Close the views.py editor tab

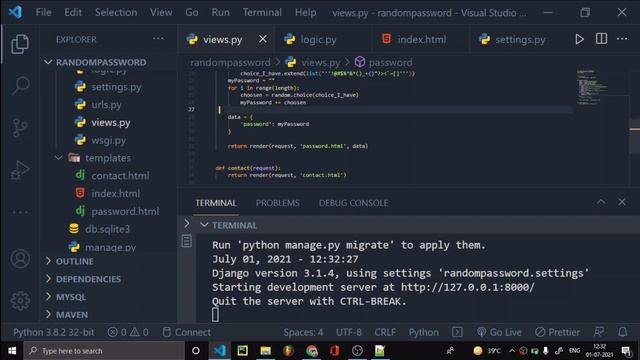click(x=262, y=39)
